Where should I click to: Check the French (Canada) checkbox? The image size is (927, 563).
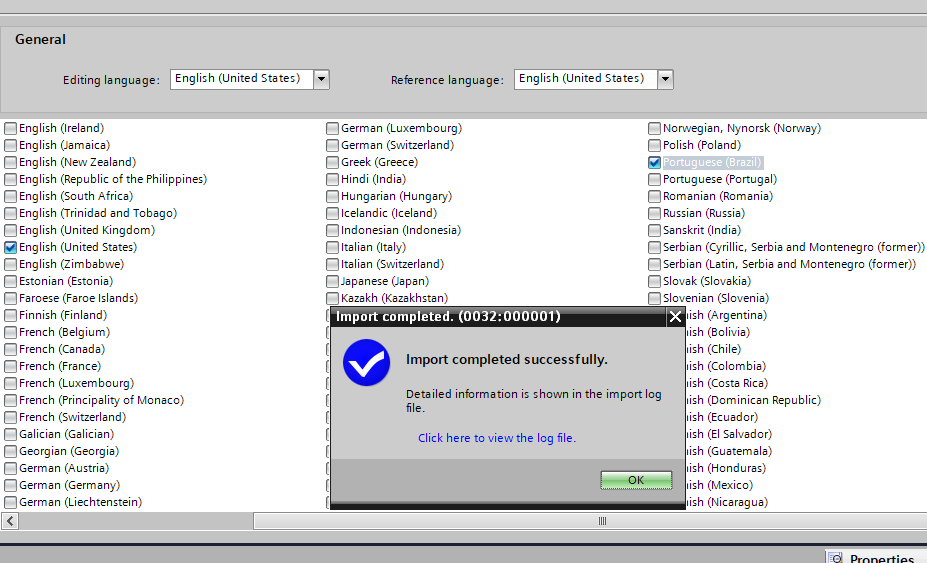coord(10,350)
